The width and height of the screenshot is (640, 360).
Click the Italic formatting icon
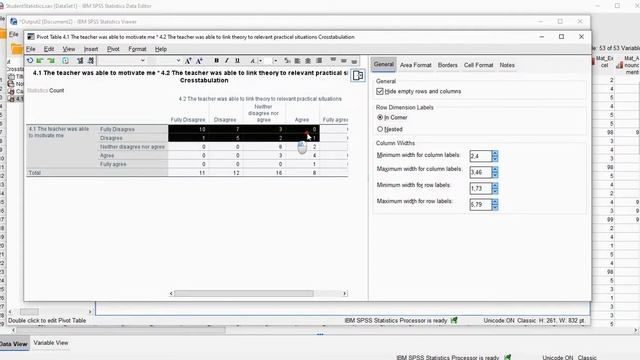tap(227, 60)
